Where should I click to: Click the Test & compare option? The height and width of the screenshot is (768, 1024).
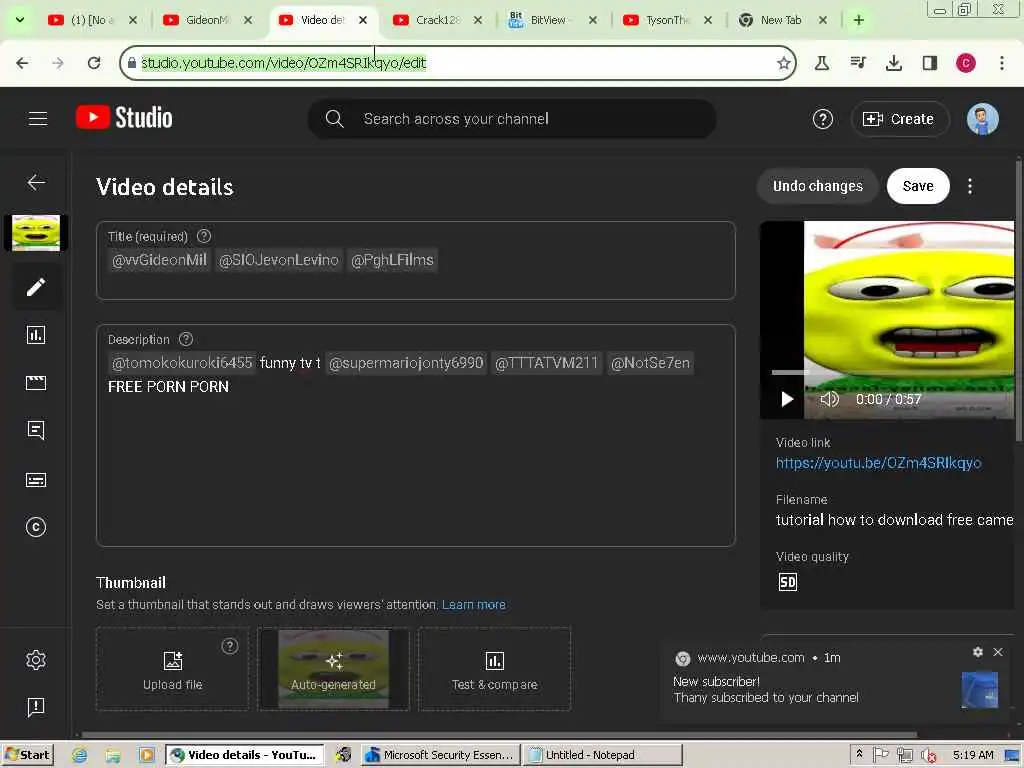494,669
